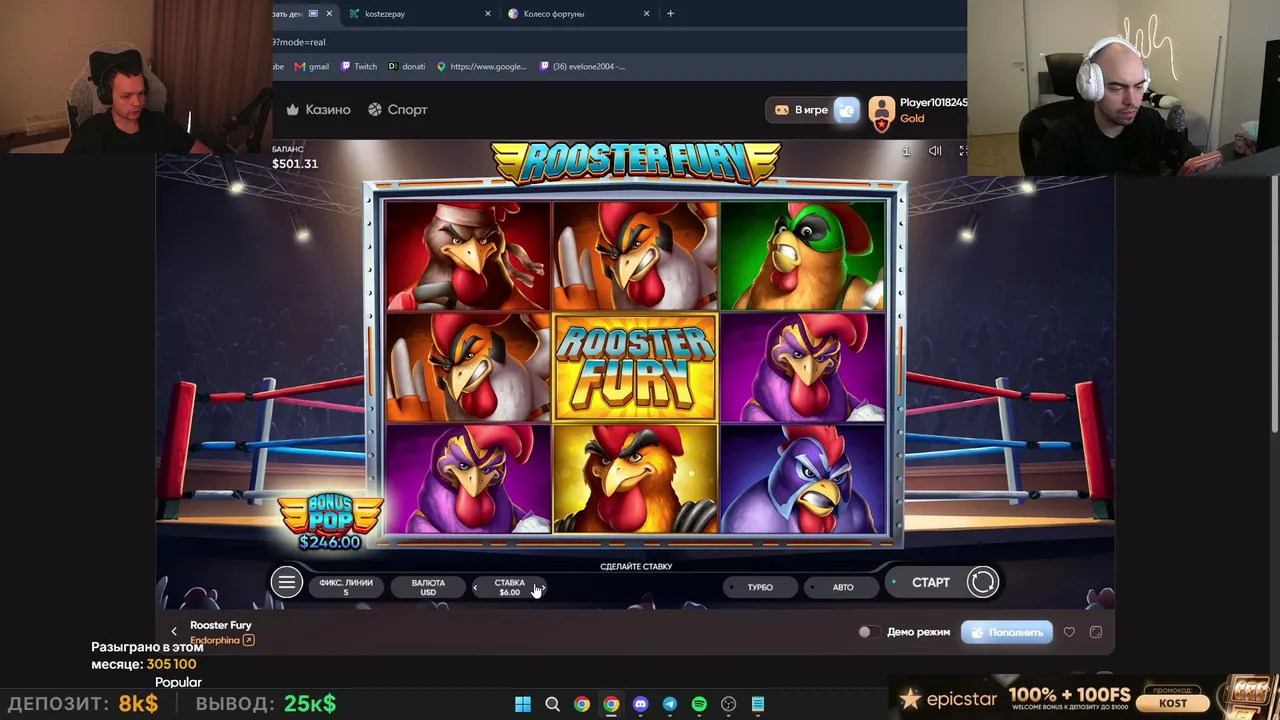Click the СТАВКА $6.00 stake value

509,588
